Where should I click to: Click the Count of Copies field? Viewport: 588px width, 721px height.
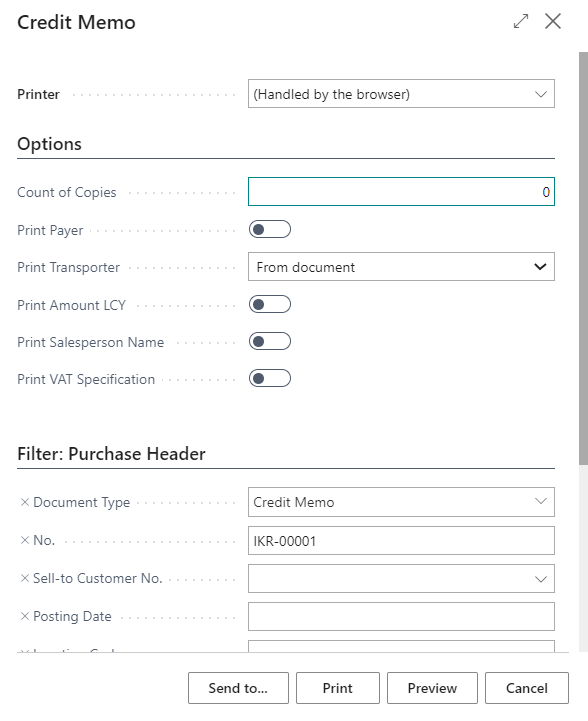401,192
